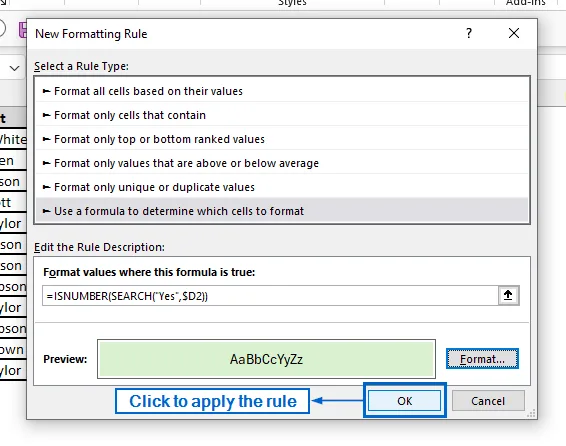Click the green AaBbCcYyZz preview box

pos(266,359)
